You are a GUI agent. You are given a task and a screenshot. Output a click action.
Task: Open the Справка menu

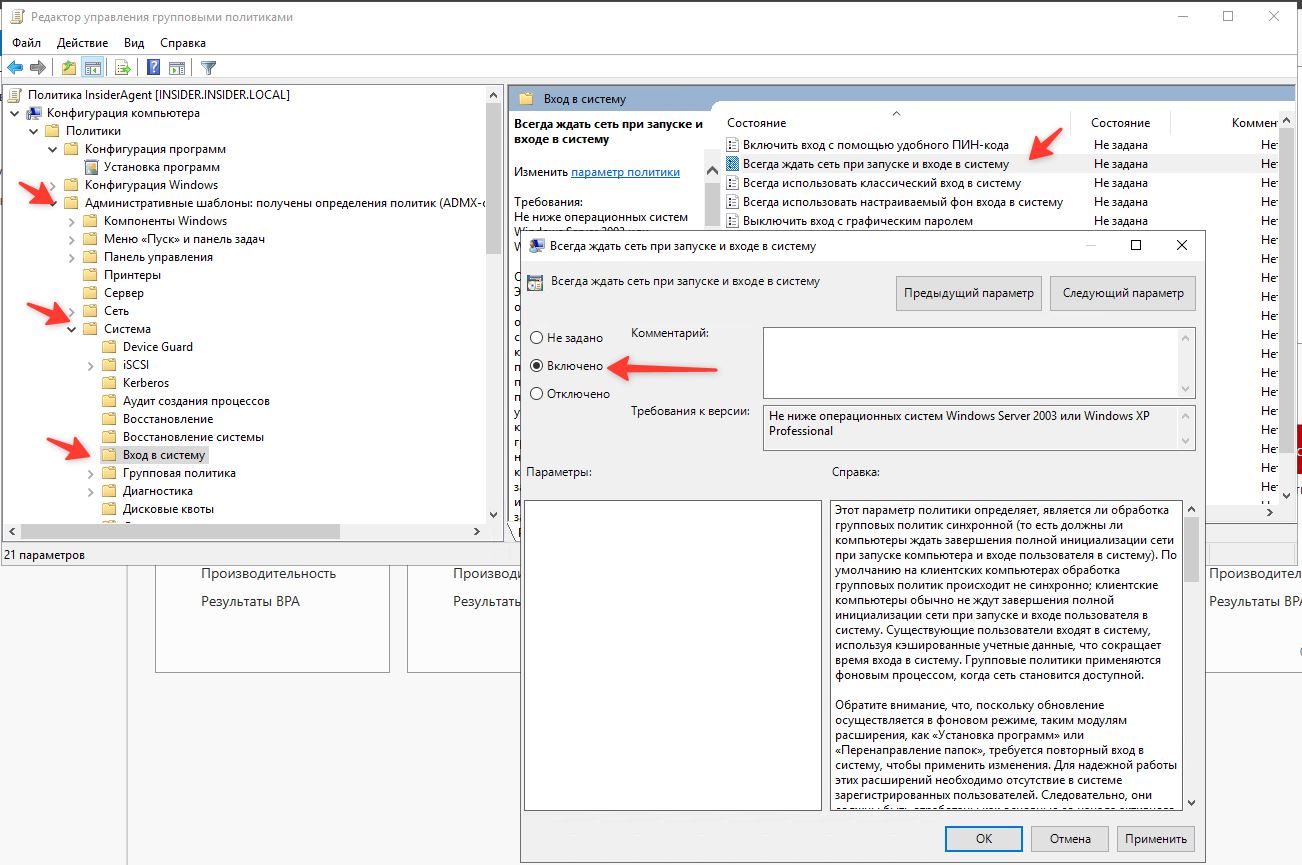[183, 43]
